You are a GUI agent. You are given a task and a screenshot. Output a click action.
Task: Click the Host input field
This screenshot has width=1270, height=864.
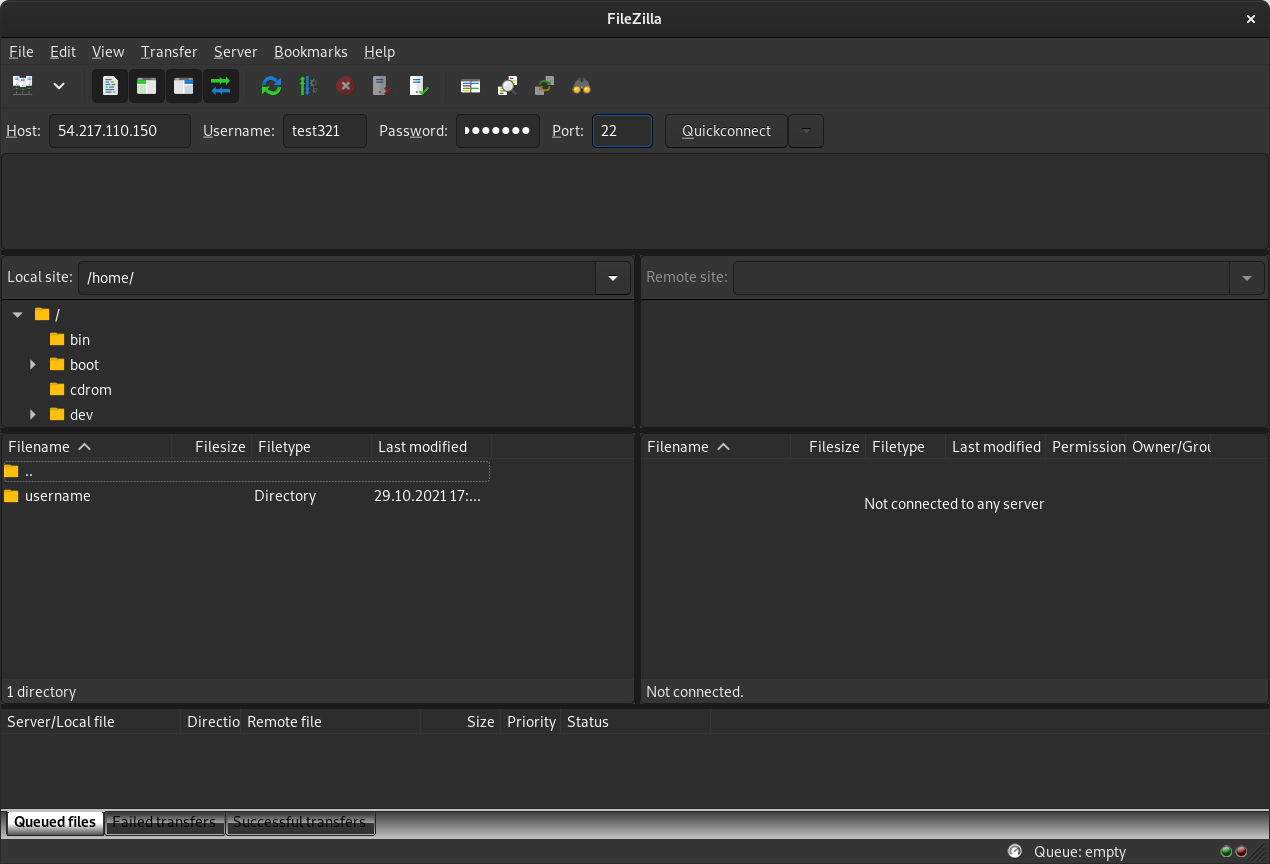click(x=120, y=131)
